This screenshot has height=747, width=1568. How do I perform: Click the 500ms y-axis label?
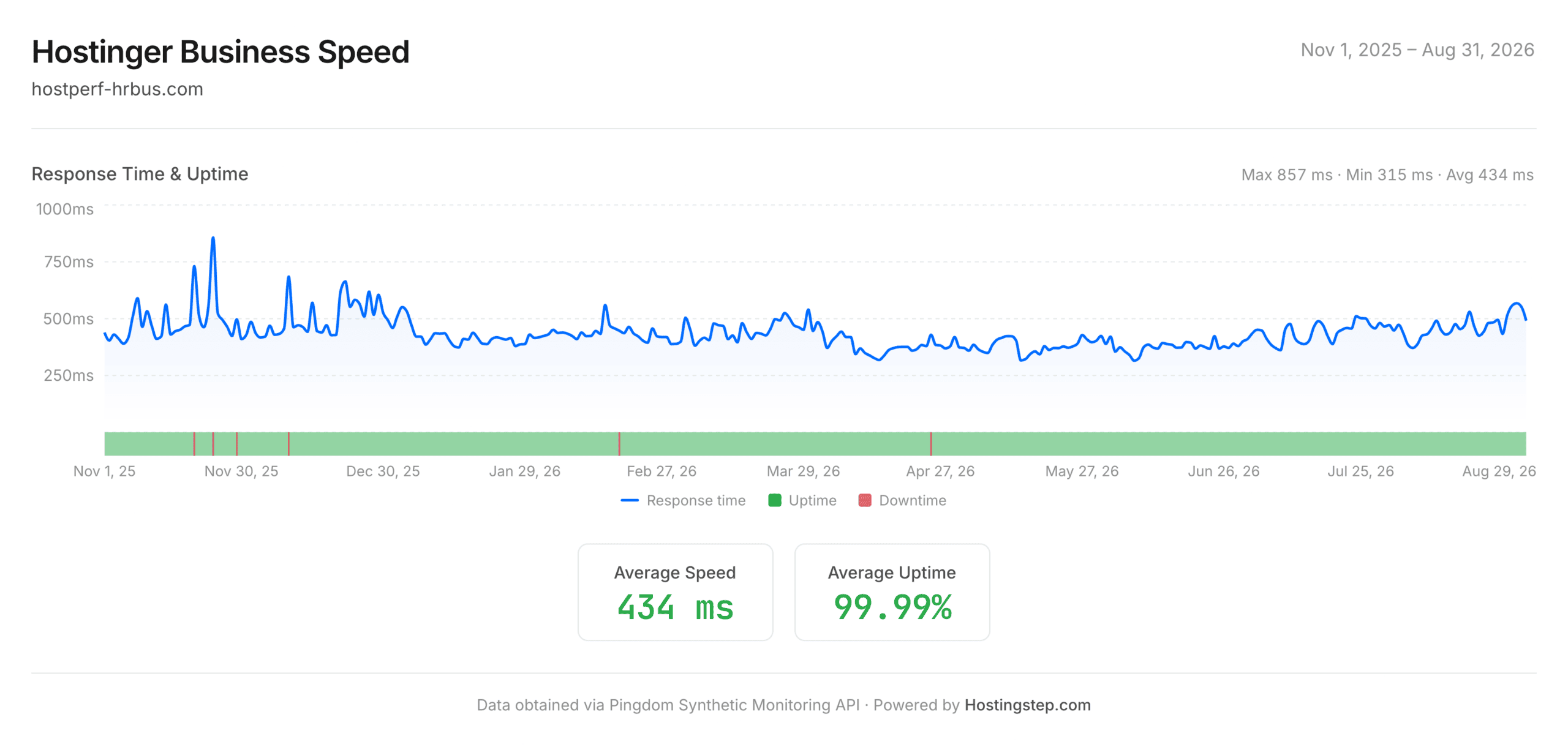[x=69, y=319]
